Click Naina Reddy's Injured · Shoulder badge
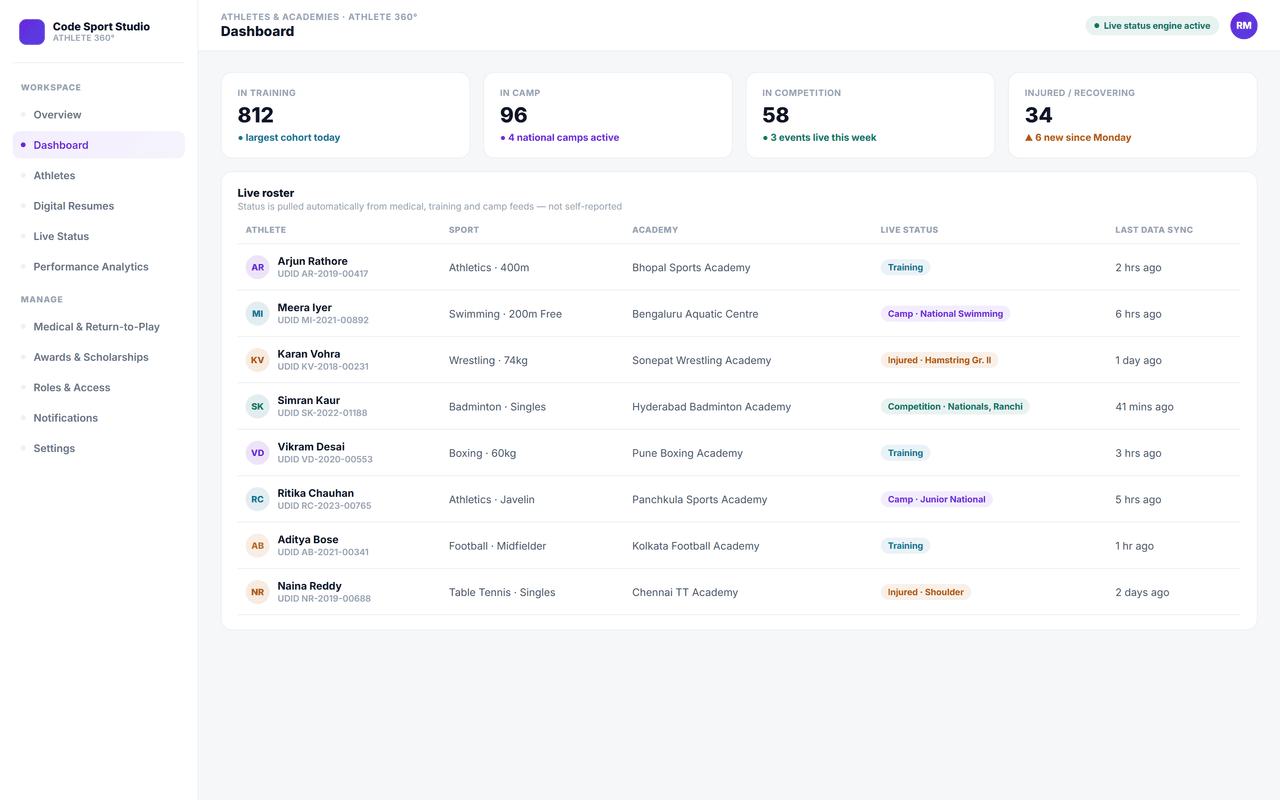This screenshot has width=1280, height=800. pyautogui.click(x=926, y=592)
